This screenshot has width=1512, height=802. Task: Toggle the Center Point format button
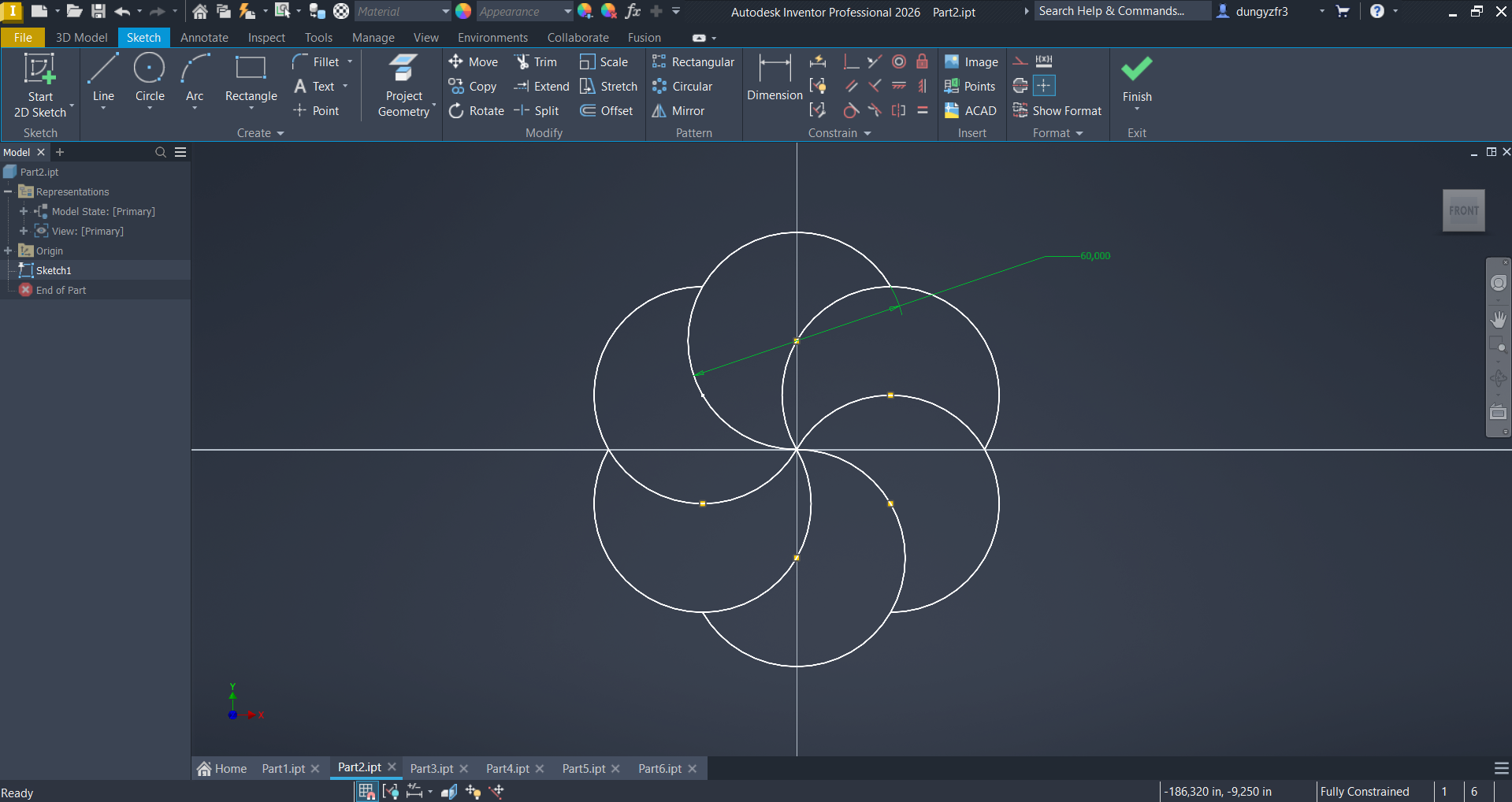(1043, 86)
